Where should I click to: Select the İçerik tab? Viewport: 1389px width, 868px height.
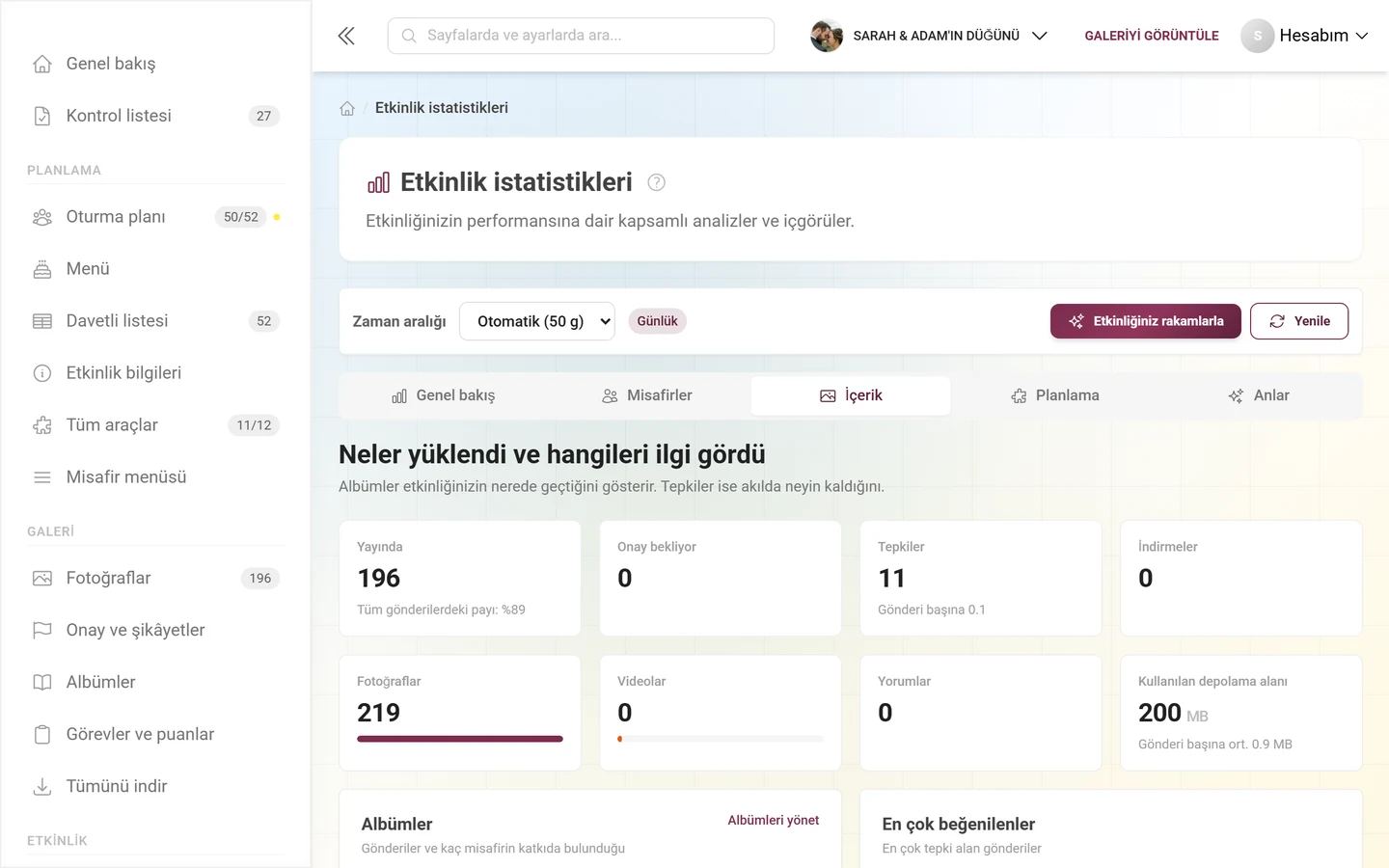[x=851, y=395]
